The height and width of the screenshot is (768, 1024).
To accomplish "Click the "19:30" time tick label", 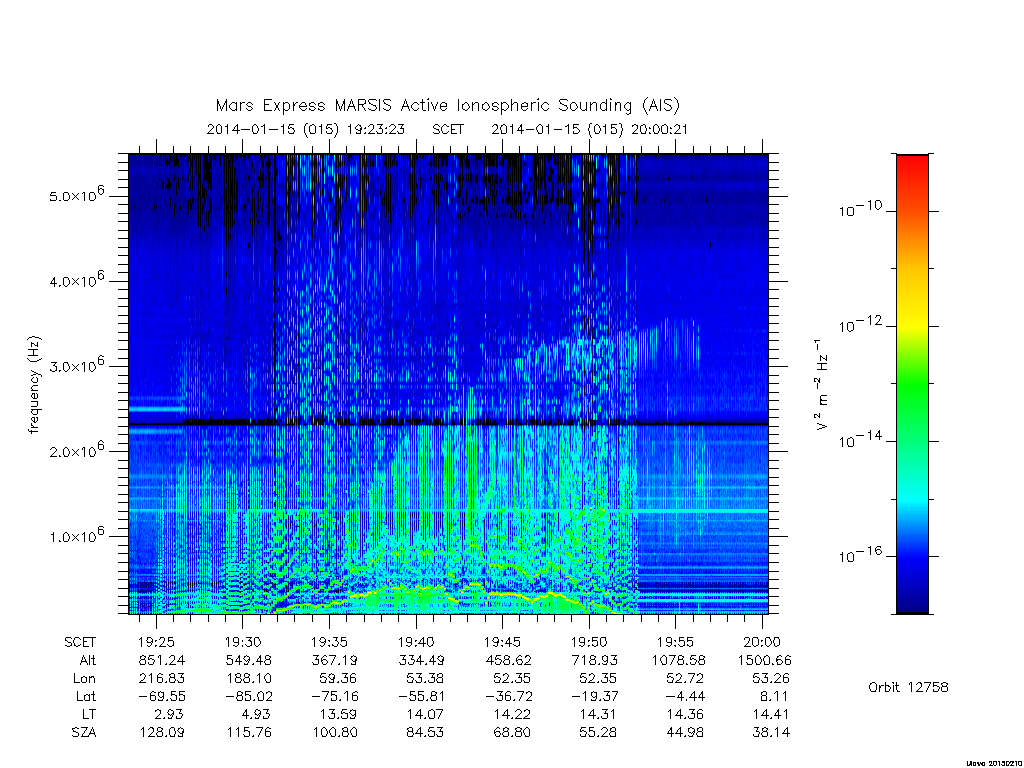I will (x=243, y=643).
